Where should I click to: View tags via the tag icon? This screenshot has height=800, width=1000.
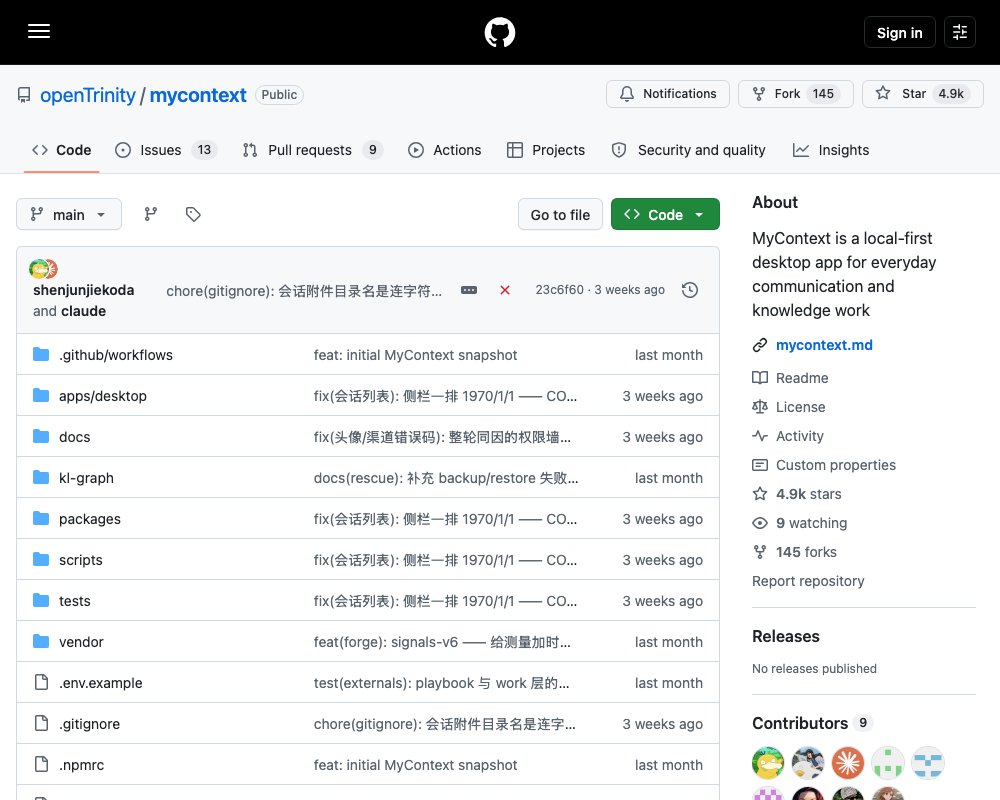click(x=193, y=214)
